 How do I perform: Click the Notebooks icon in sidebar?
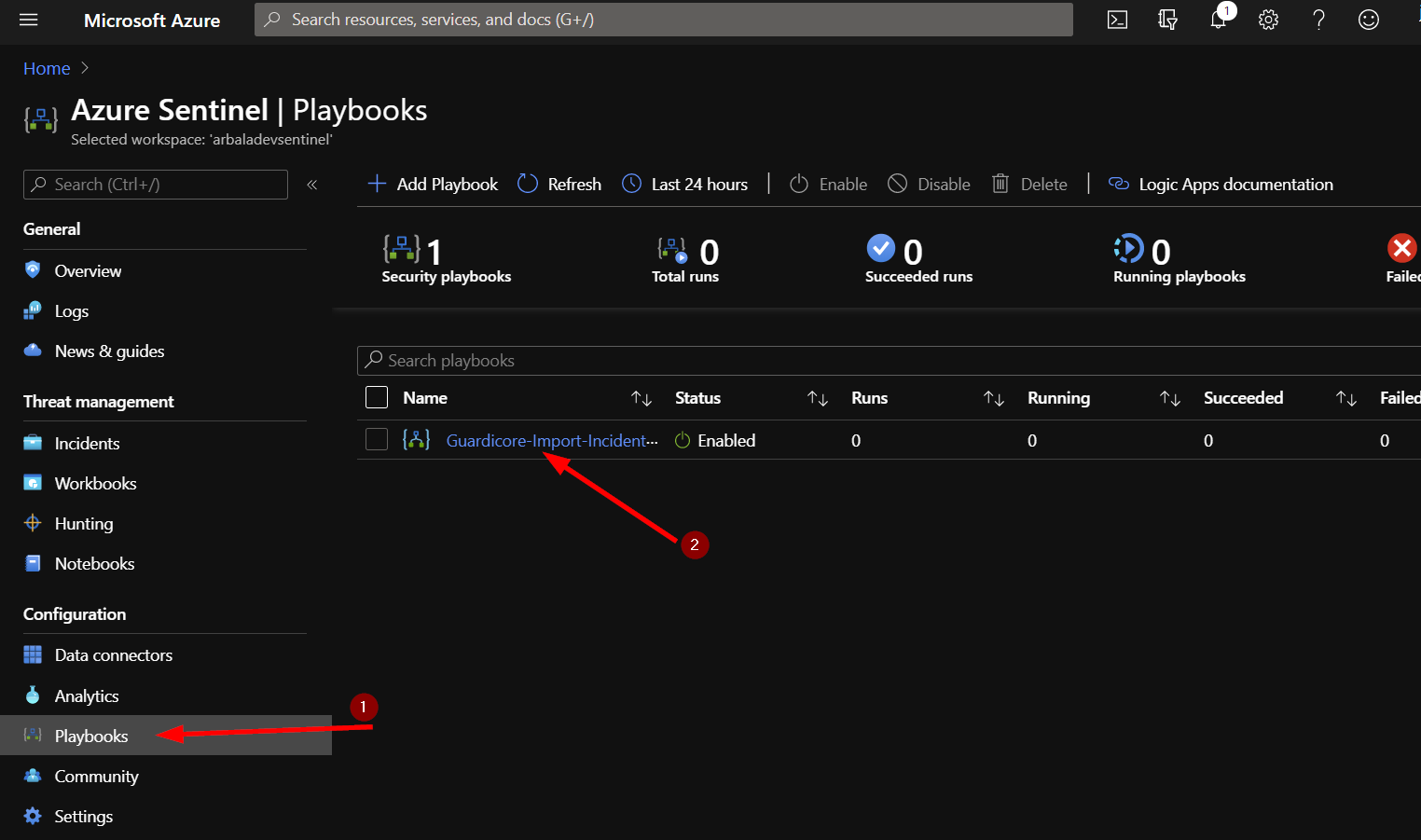click(33, 563)
